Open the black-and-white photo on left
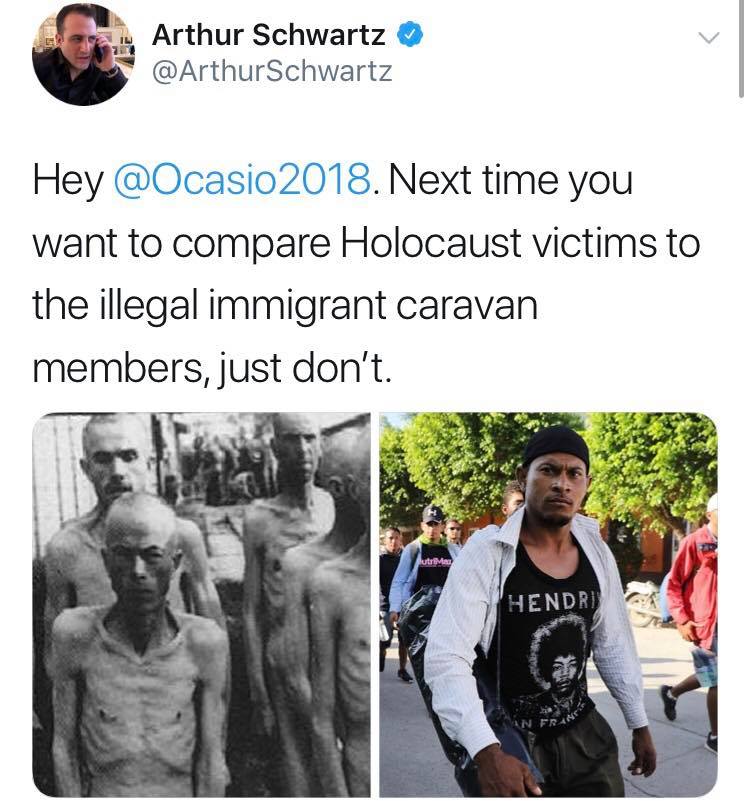This screenshot has height=801, width=750. coord(201,604)
